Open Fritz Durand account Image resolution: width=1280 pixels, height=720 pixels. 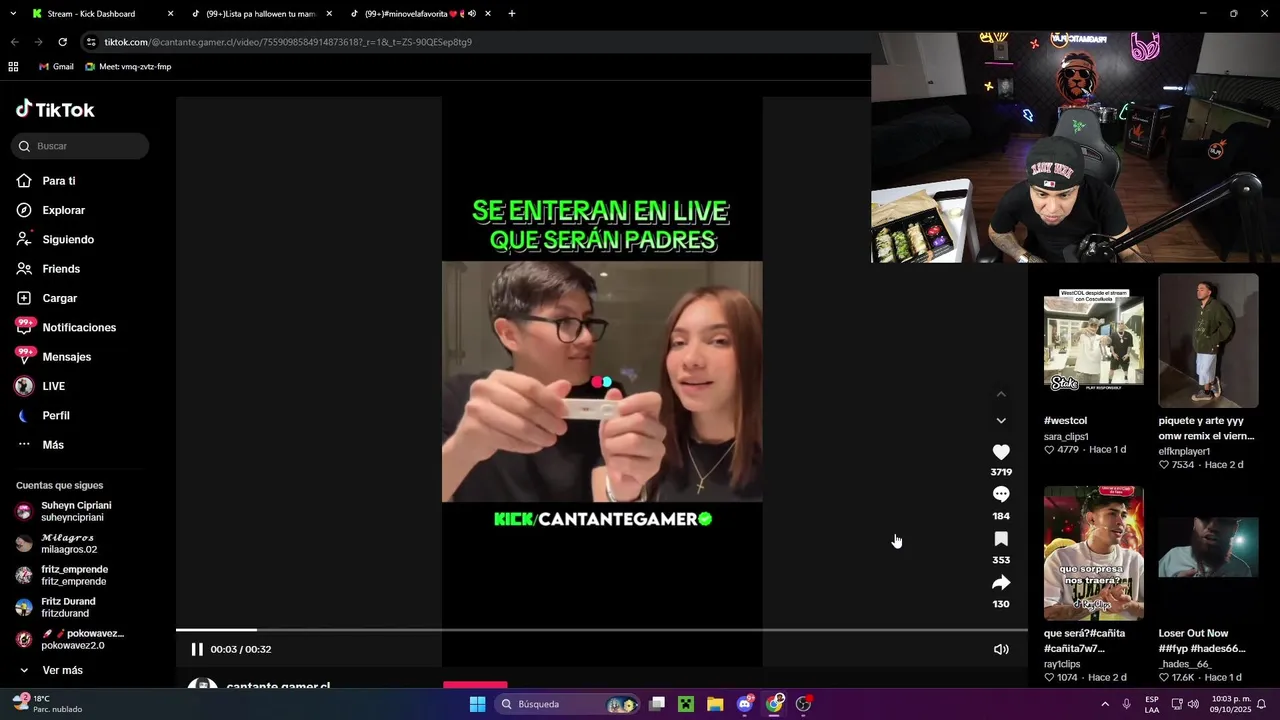coord(68,607)
